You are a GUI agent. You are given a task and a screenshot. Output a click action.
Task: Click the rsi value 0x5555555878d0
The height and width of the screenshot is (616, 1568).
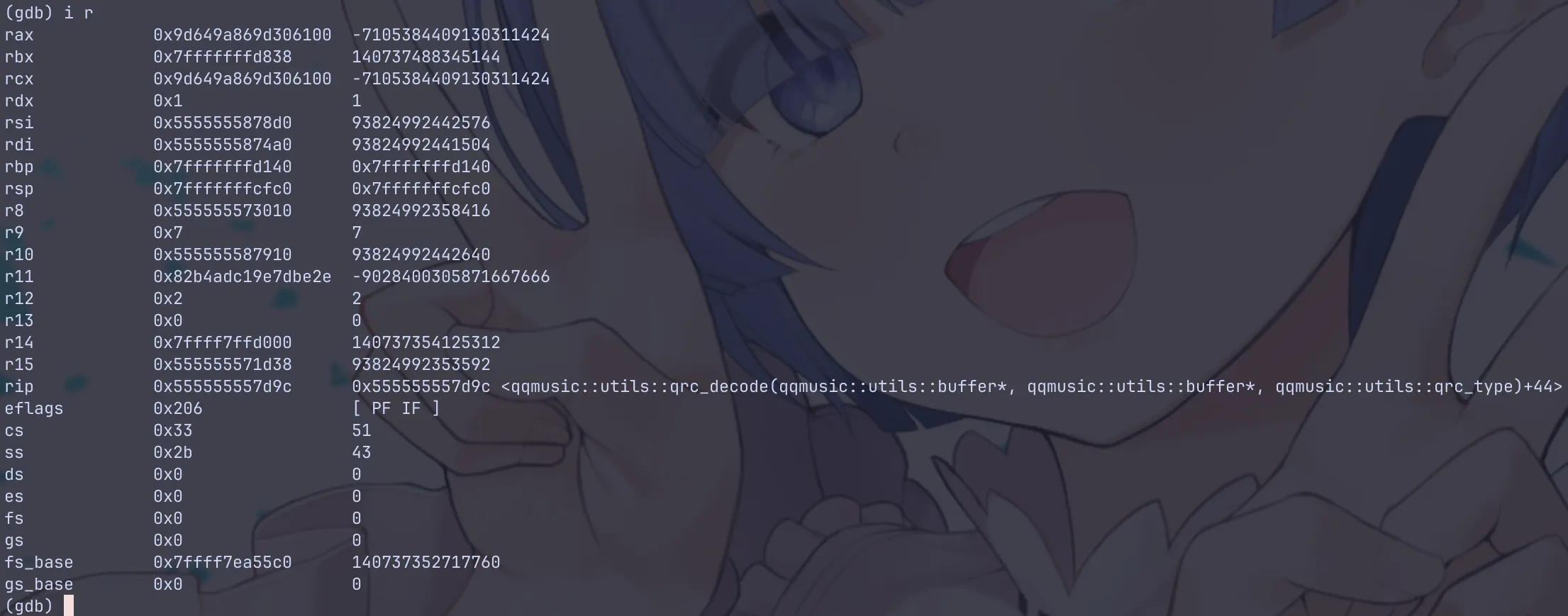(223, 123)
